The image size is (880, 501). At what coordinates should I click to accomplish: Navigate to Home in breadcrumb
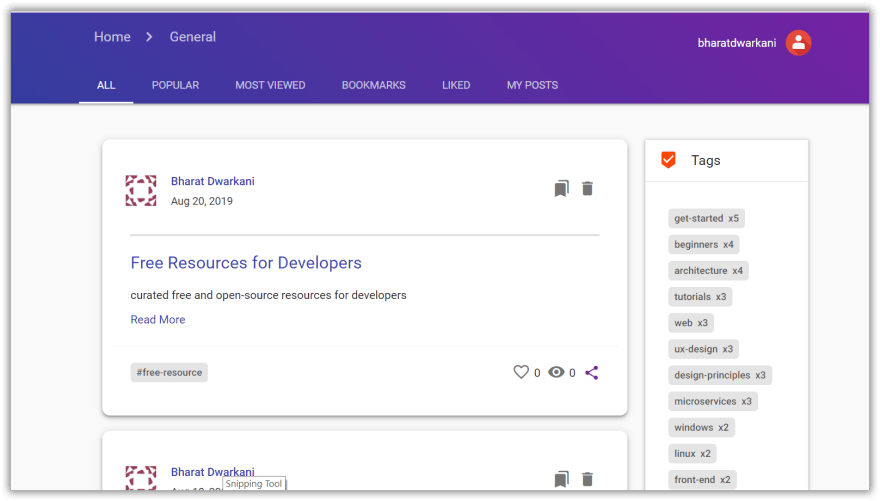[112, 37]
